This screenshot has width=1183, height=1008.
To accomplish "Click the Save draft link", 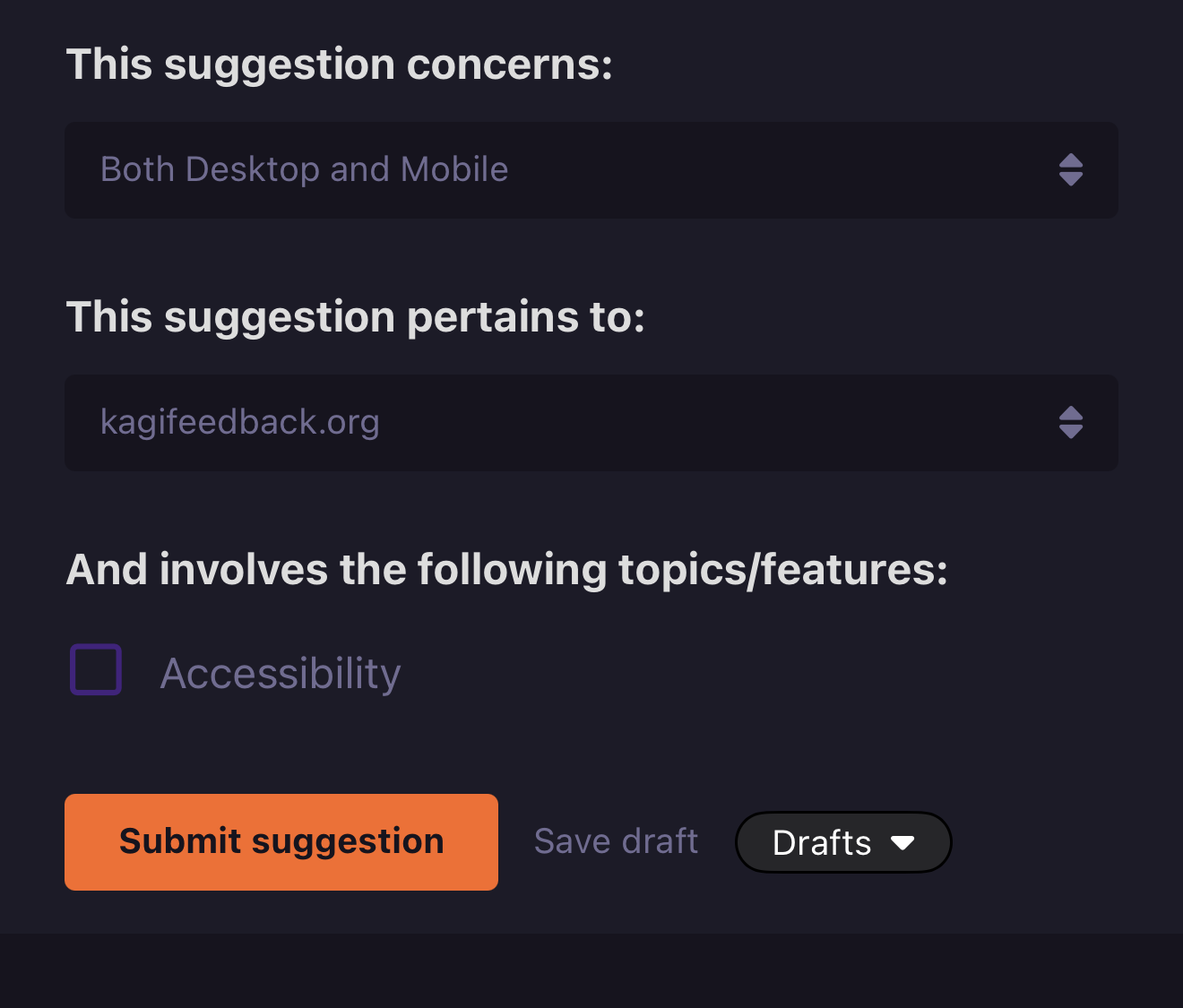I will click(616, 841).
